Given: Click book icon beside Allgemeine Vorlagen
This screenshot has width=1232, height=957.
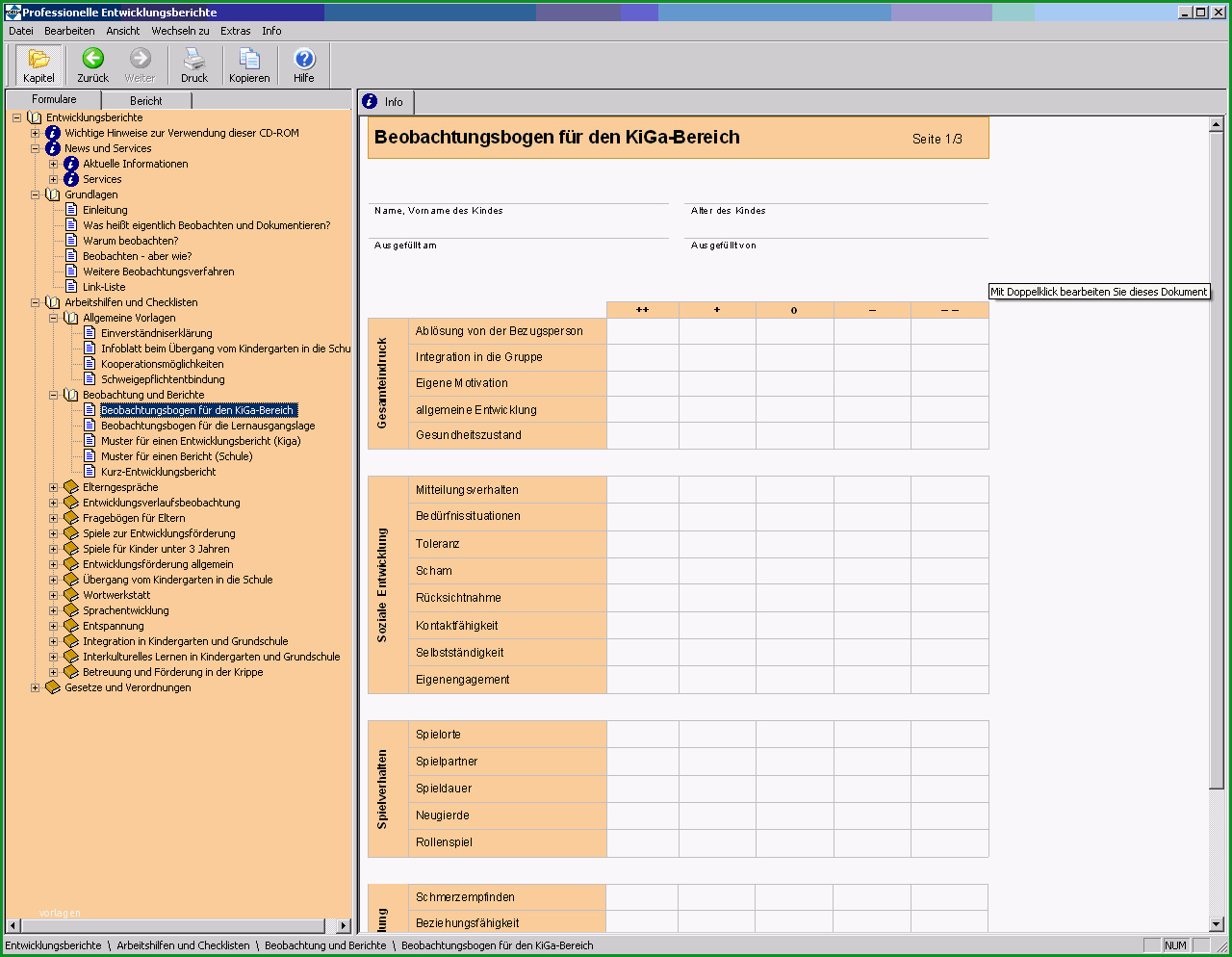Looking at the screenshot, I should click(x=71, y=318).
